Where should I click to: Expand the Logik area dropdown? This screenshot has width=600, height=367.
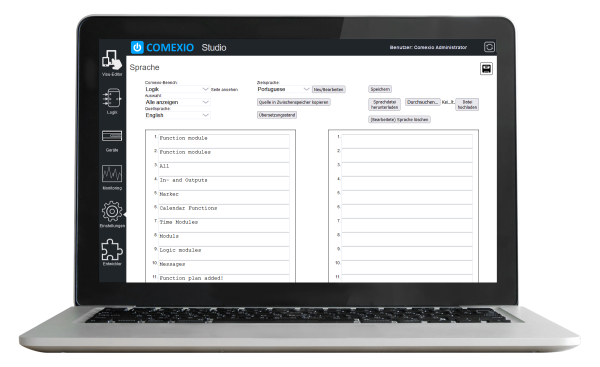point(177,89)
